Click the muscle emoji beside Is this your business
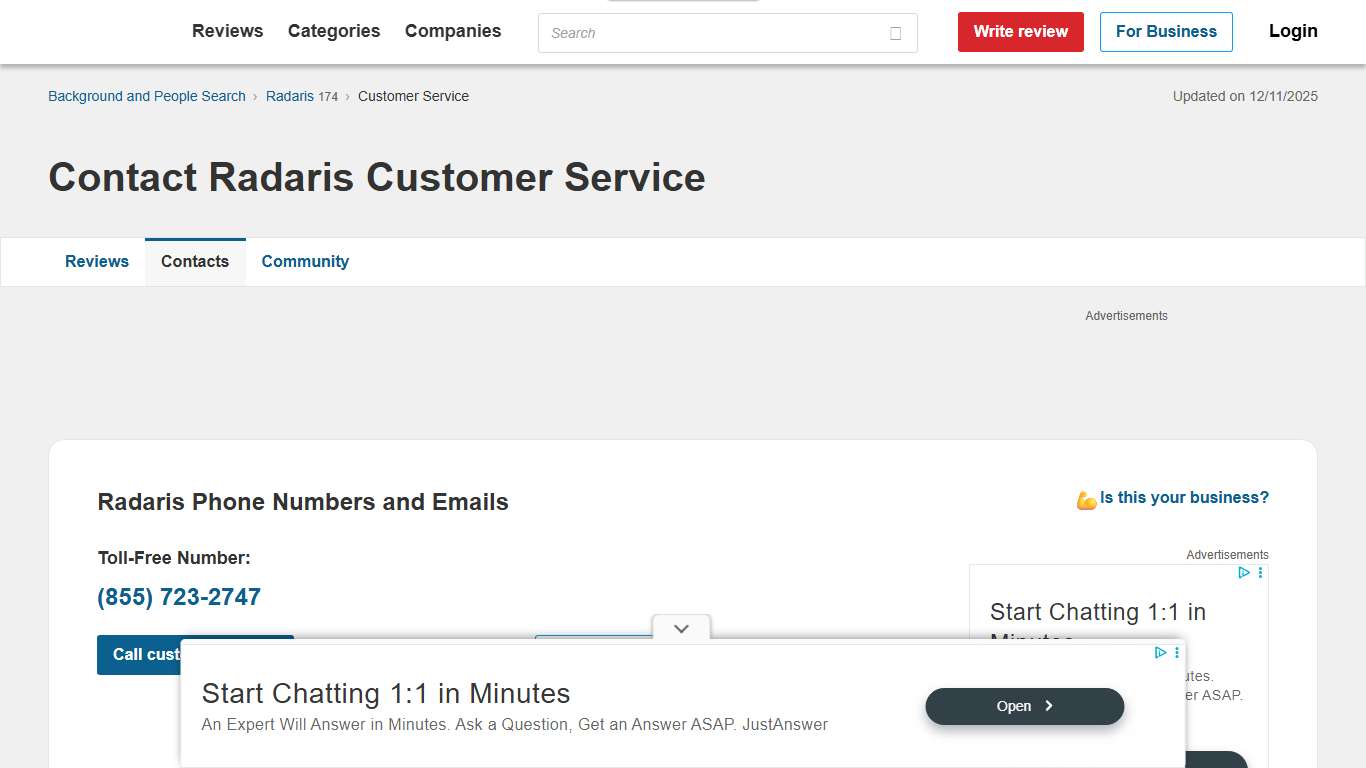 (x=1085, y=497)
